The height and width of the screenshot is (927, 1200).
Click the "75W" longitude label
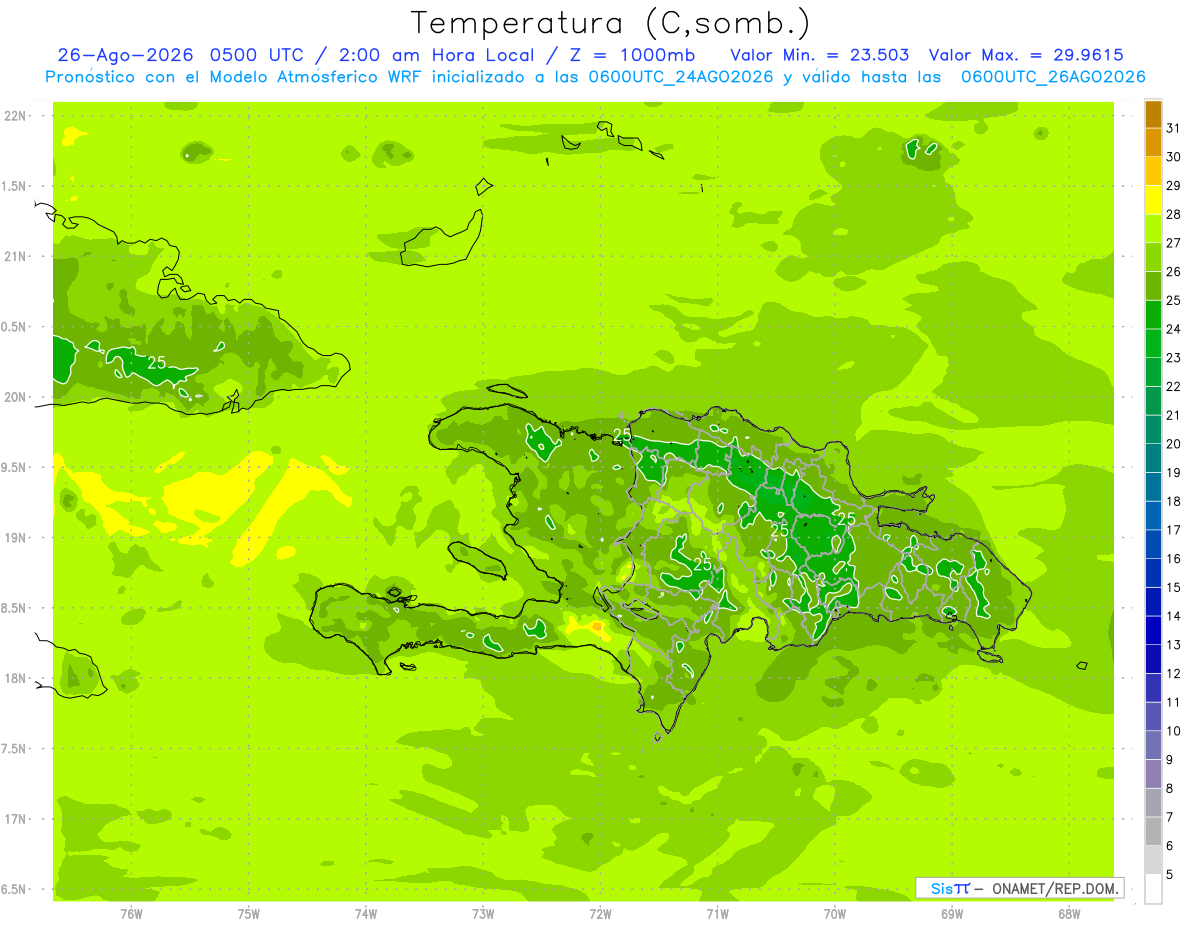[249, 913]
